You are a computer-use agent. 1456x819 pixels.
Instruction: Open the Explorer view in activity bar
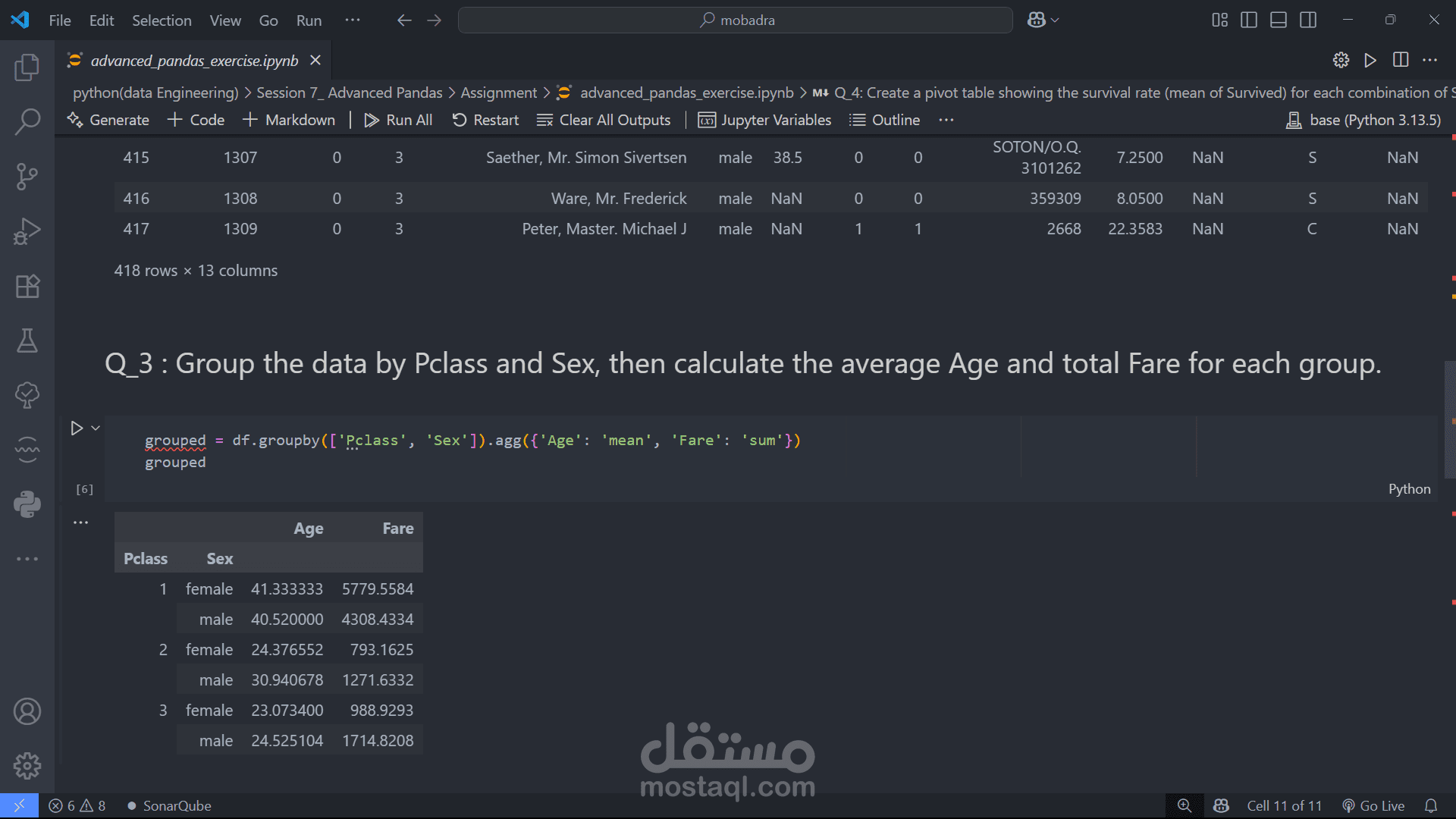27,67
